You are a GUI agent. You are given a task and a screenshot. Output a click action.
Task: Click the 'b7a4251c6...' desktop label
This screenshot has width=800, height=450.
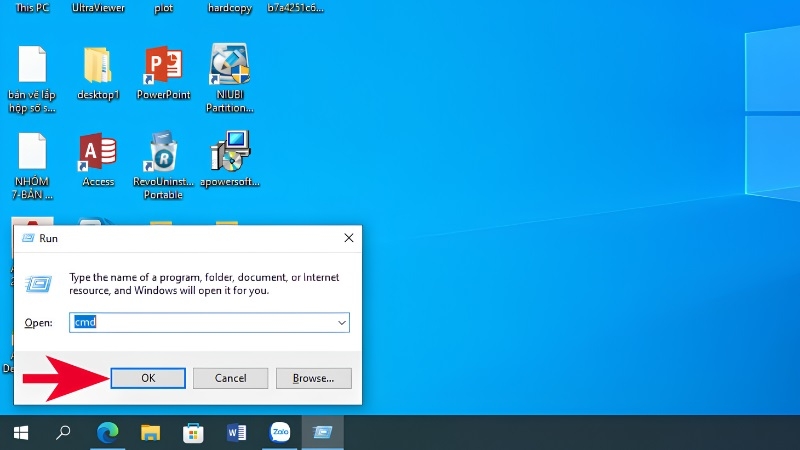click(295, 8)
